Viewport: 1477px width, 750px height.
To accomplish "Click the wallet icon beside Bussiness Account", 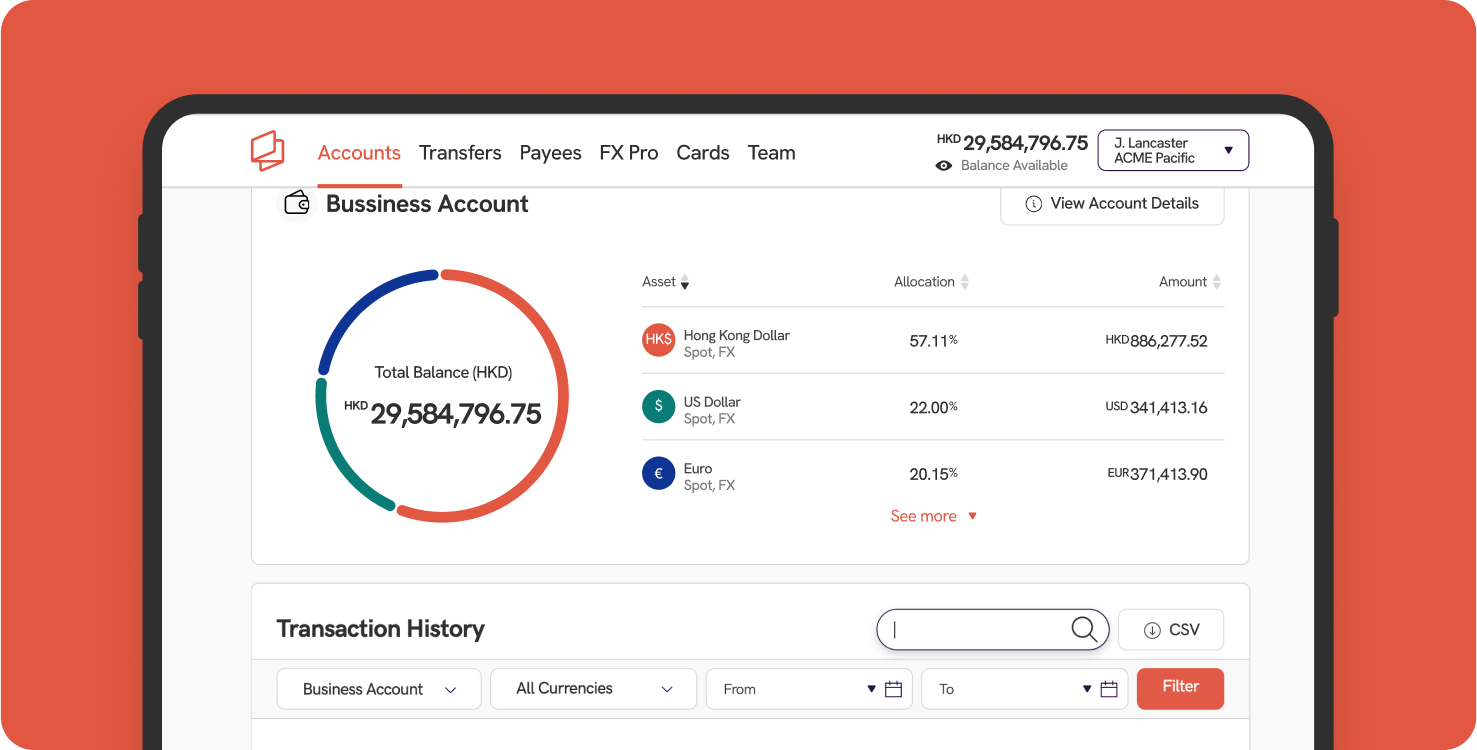I will click(297, 203).
